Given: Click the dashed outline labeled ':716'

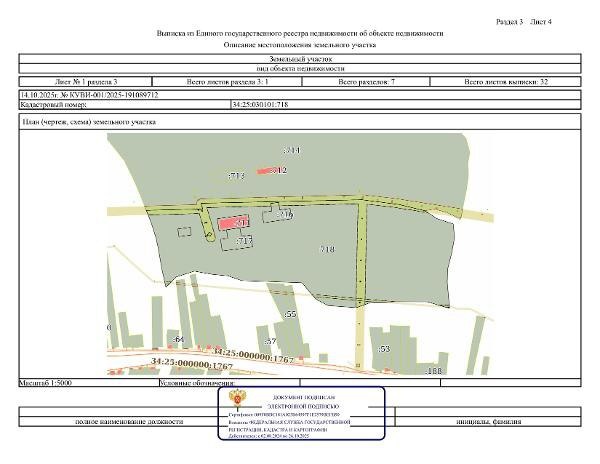Looking at the screenshot, I should coord(278,213).
